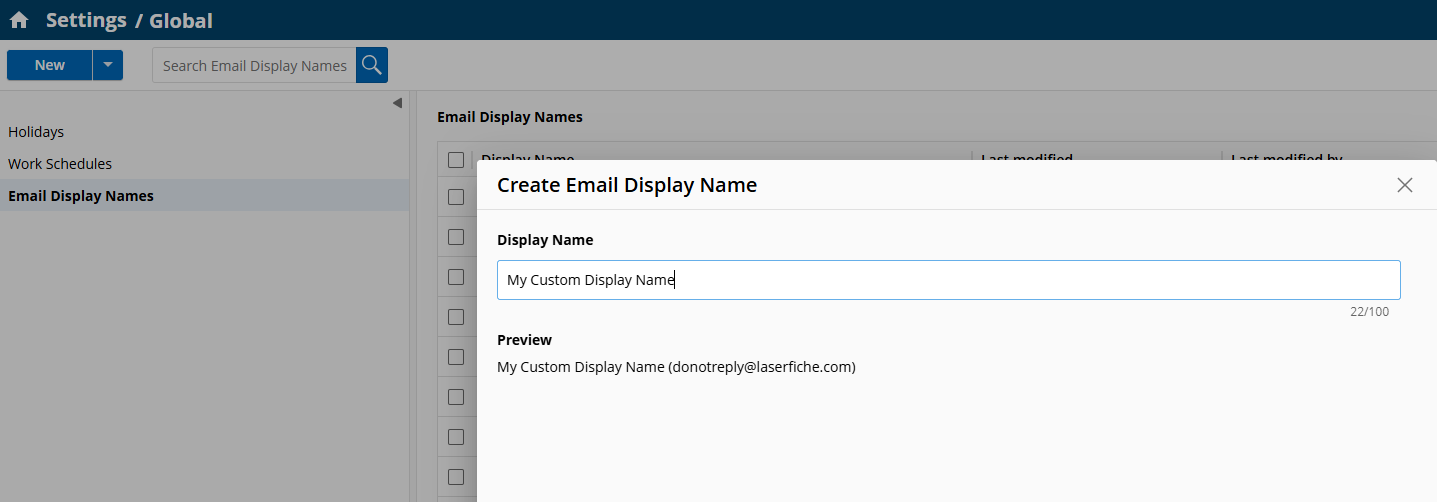Open the New button dropdown arrow

coord(108,65)
